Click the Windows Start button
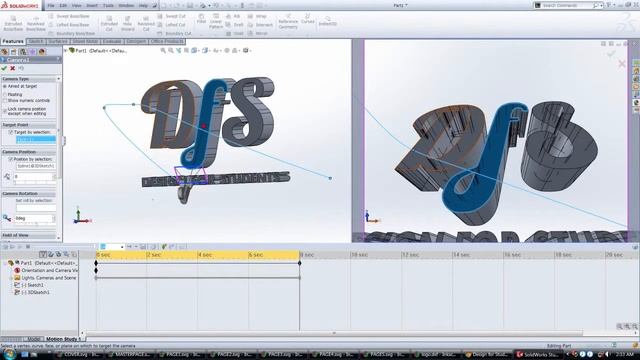Screen dimensions: 640x360 coord(9,354)
